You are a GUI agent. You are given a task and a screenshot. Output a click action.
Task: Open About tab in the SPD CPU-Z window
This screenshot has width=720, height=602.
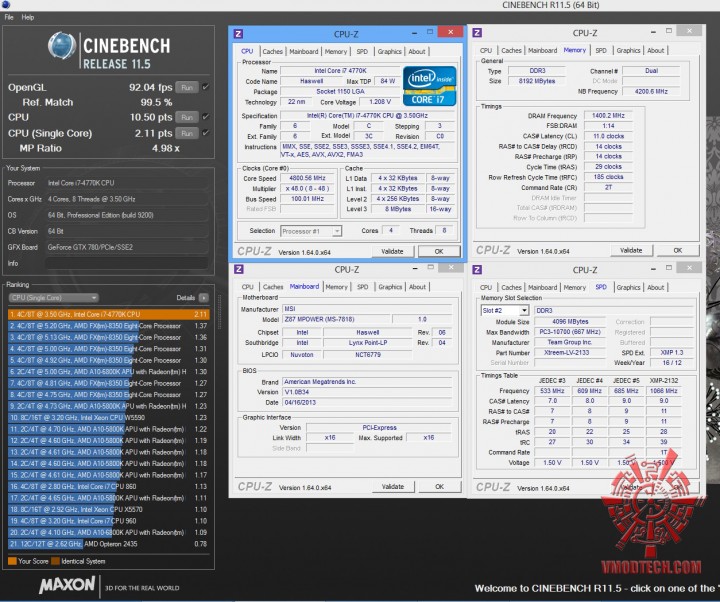655,287
